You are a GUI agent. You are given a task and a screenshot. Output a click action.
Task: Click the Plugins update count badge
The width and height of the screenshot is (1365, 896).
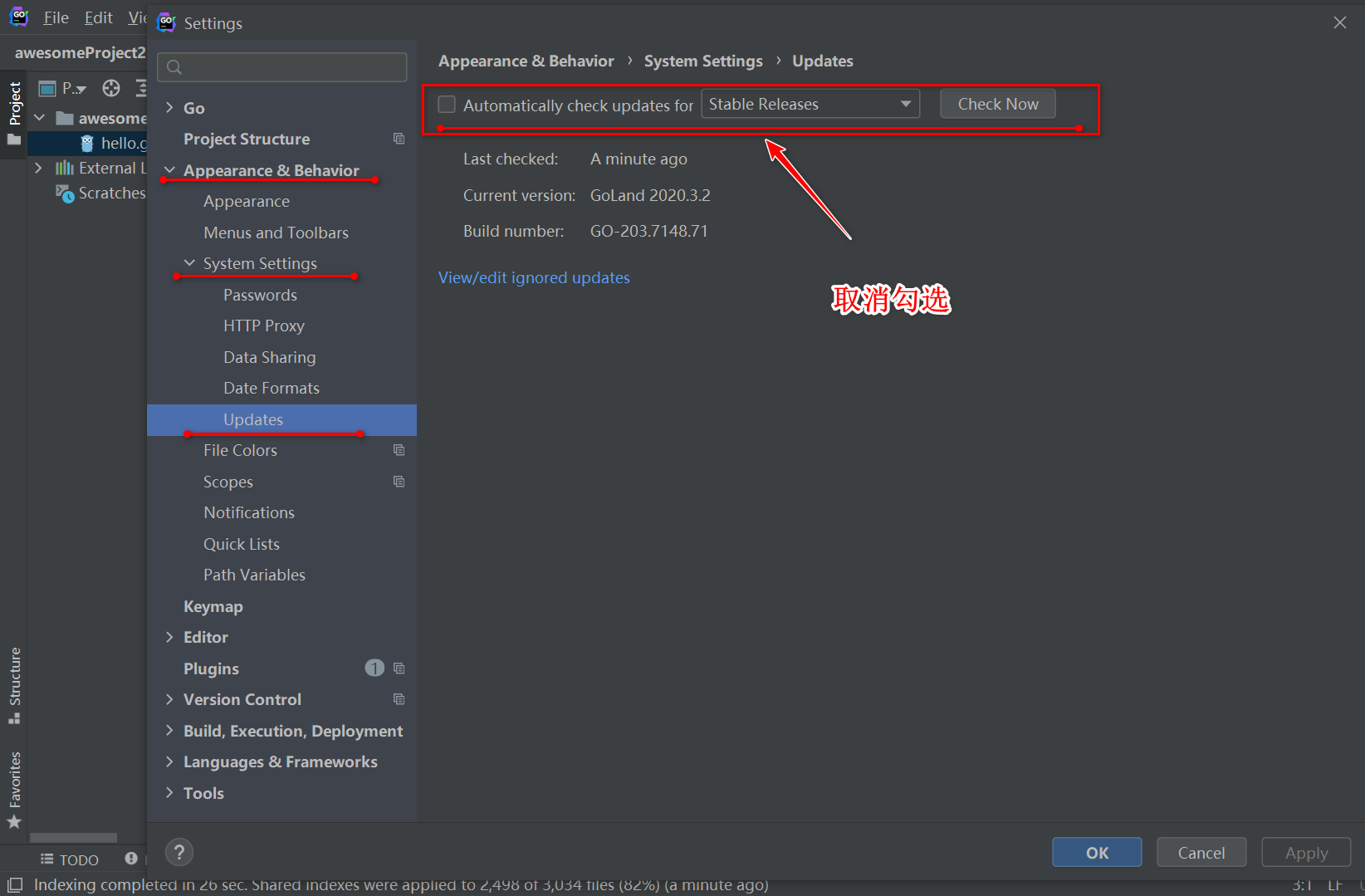(x=374, y=668)
